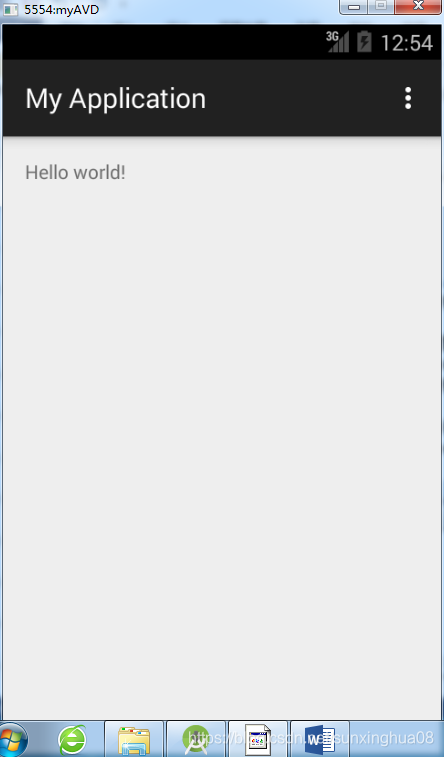Viewport: 444px width, 757px height.
Task: Minimize the myAVD emulator window
Action: (354, 7)
